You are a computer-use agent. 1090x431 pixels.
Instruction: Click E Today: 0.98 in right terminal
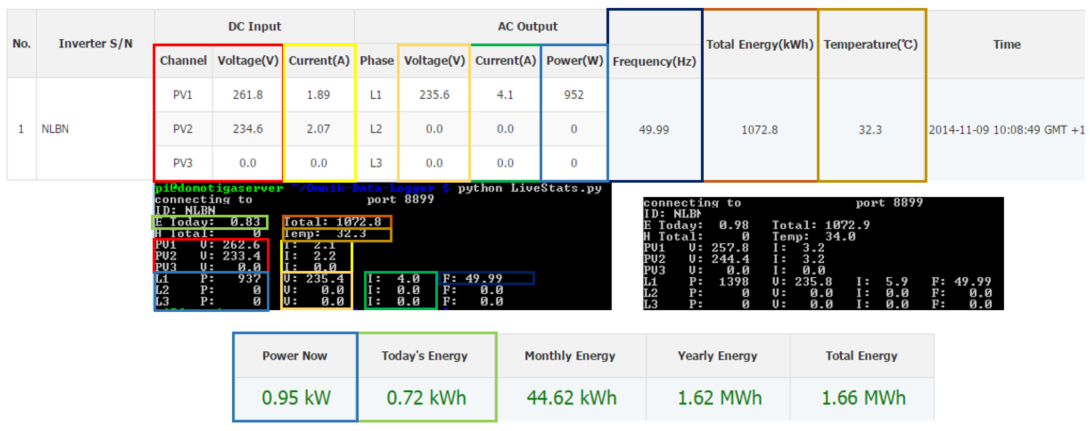point(696,225)
